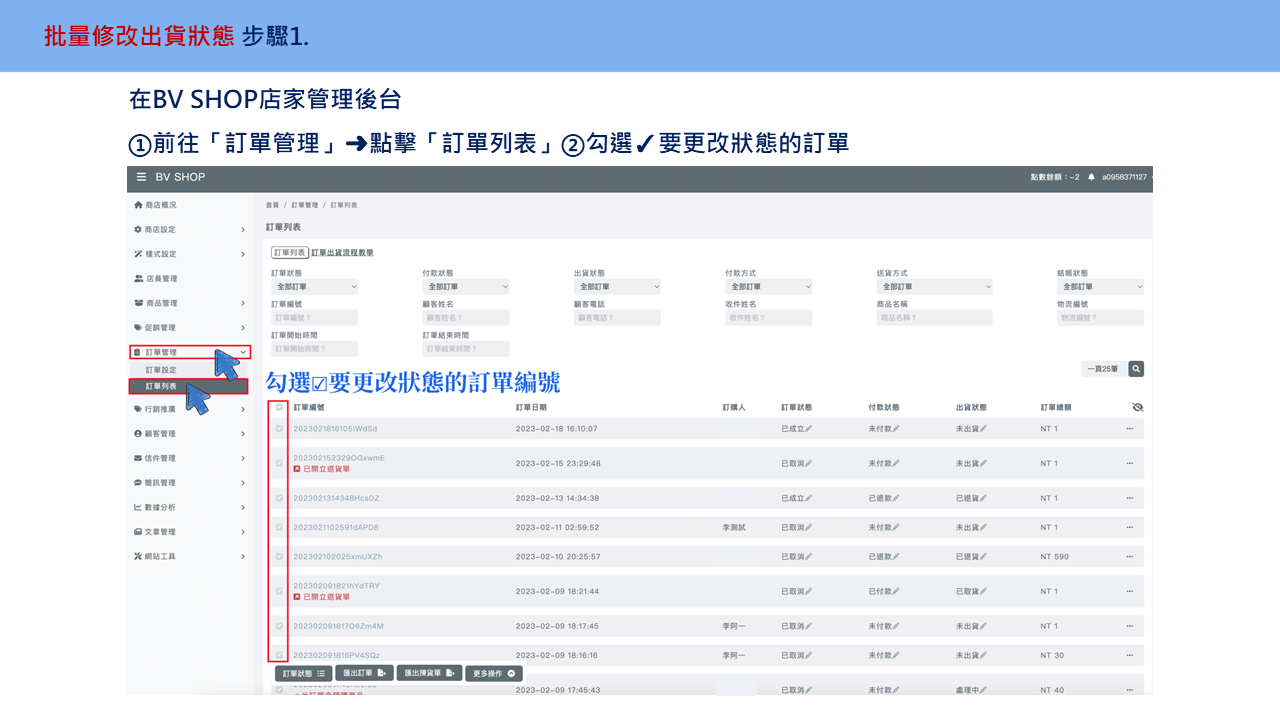
Task: Click the people icon for 店員管理
Action: coord(138,279)
